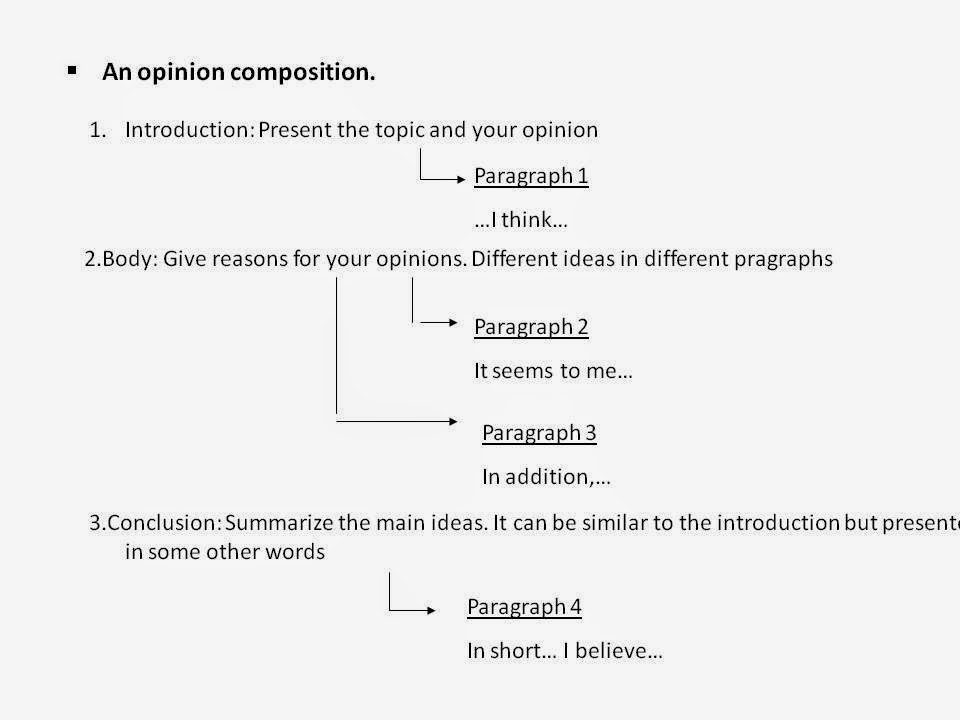Screen dimensions: 960x720
Task: Select the '2.Body: Give reasons' line
Action: tap(275, 259)
